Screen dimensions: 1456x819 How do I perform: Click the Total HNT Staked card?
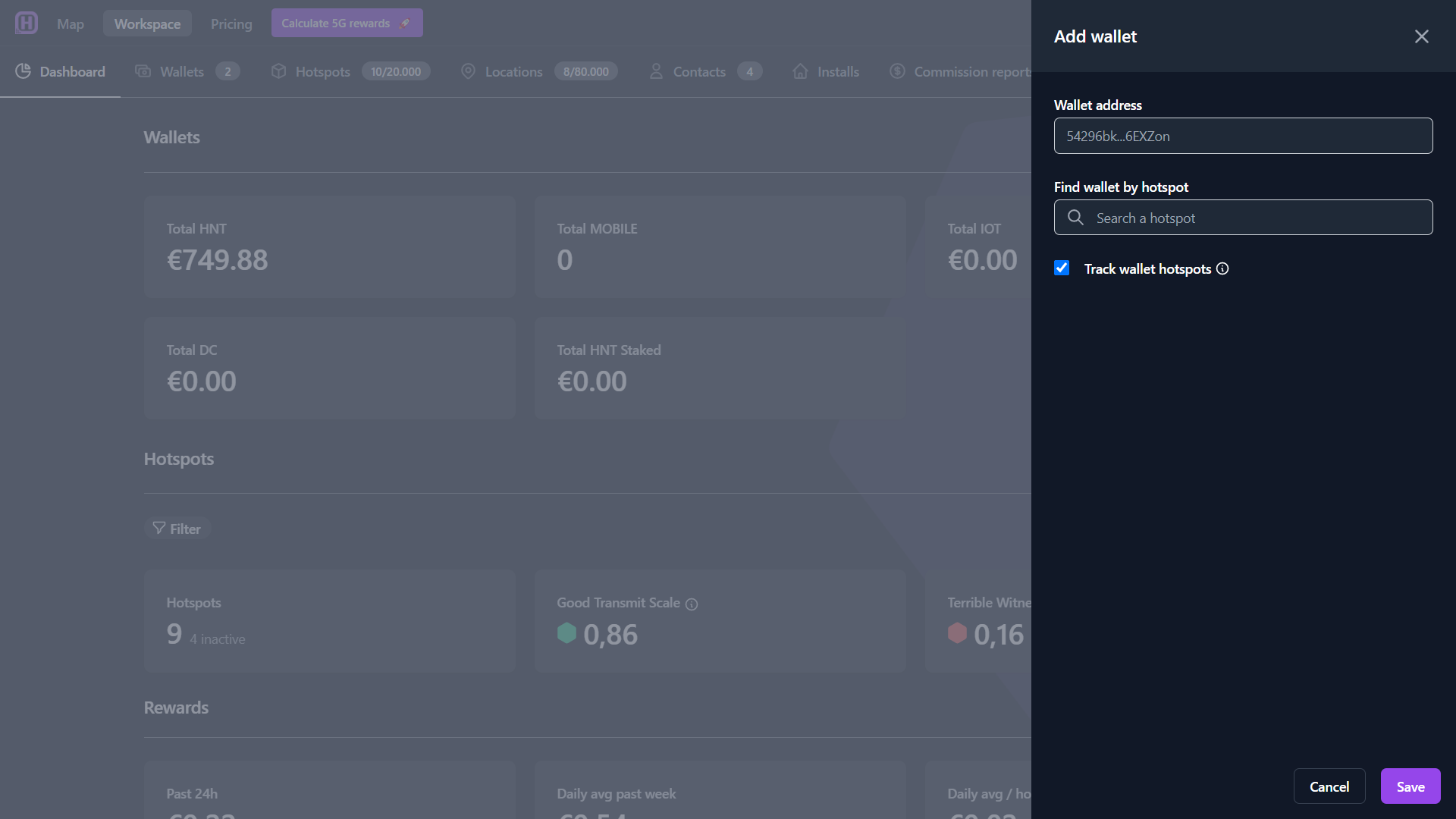tap(720, 369)
